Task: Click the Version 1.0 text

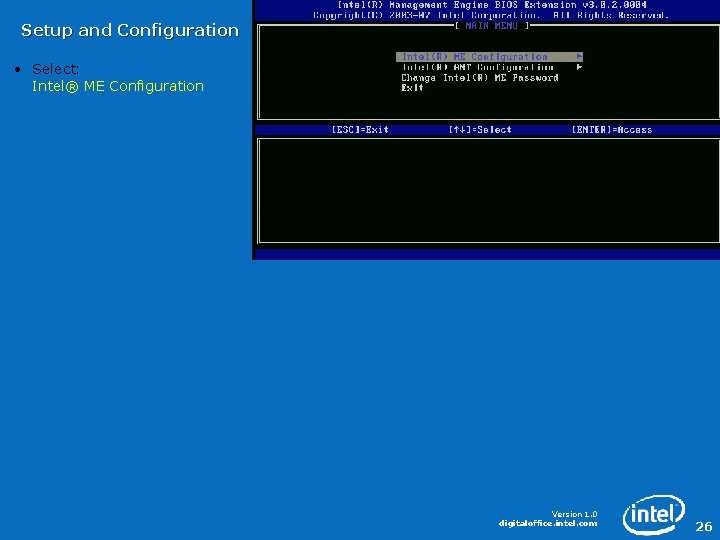Action: [x=574, y=514]
